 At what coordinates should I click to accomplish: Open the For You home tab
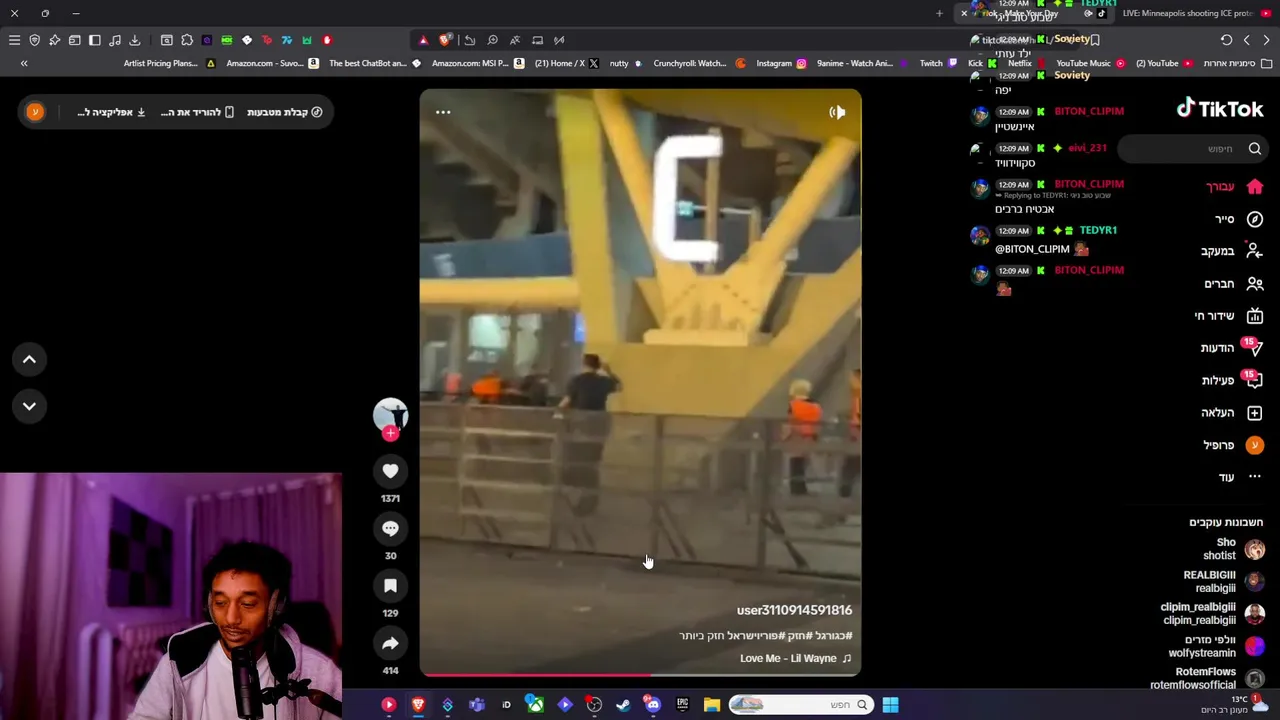(1234, 187)
